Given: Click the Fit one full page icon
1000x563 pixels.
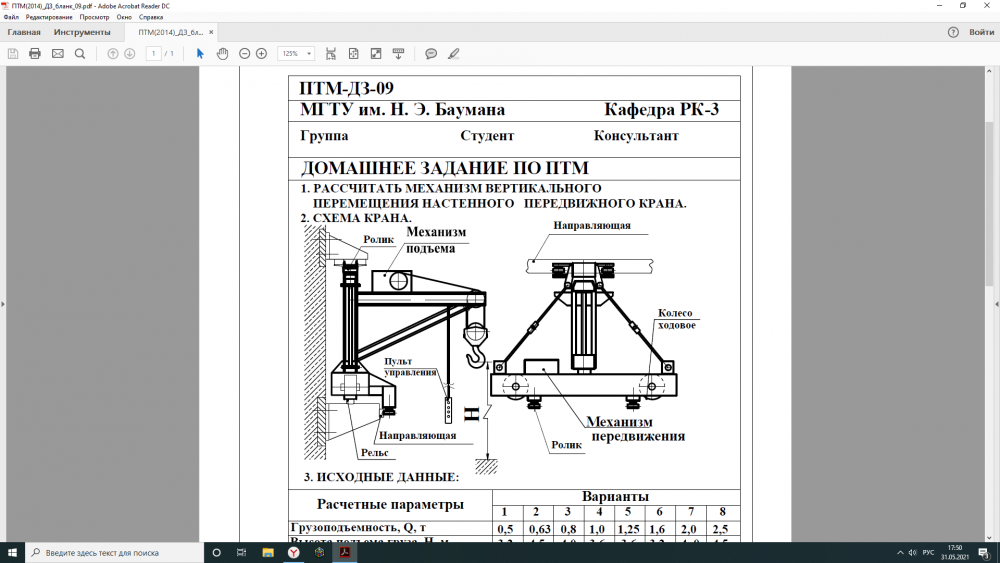Looking at the screenshot, I should pos(353,54).
